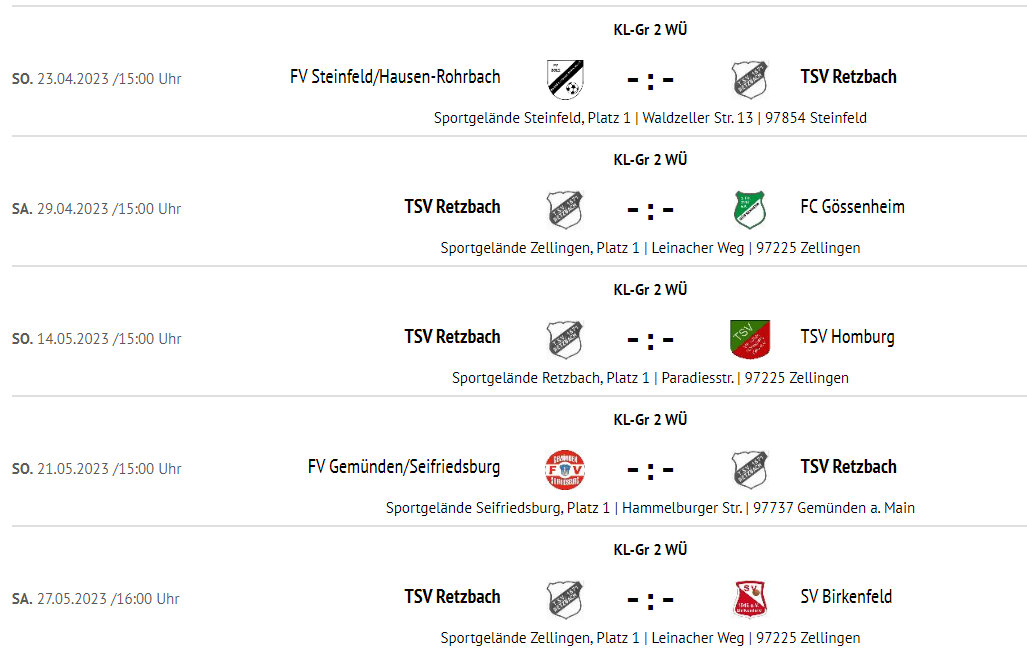The height and width of the screenshot is (656, 1027).
Task: Click TSV Retzbach crest in 27.05.2023 match
Action: (x=565, y=599)
